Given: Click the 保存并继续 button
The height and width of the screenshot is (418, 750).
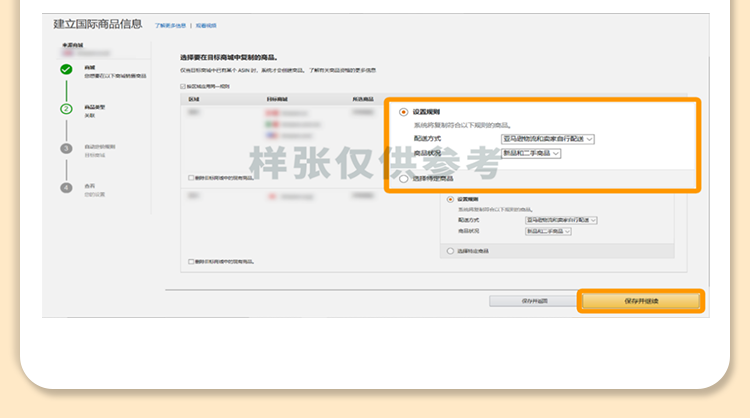Looking at the screenshot, I should (x=641, y=300).
